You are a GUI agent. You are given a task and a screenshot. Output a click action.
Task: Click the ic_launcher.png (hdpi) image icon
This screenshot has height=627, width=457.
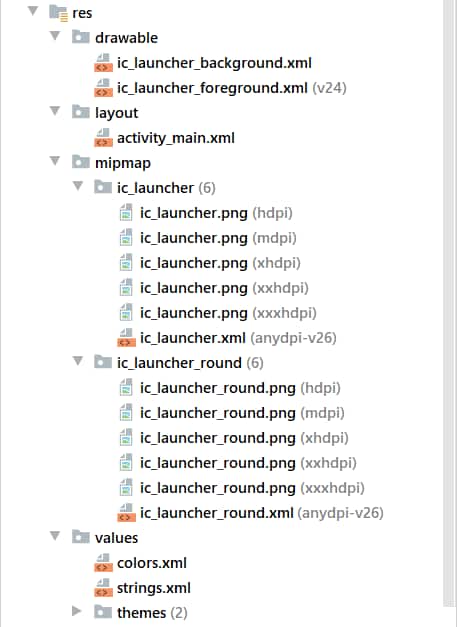point(126,213)
